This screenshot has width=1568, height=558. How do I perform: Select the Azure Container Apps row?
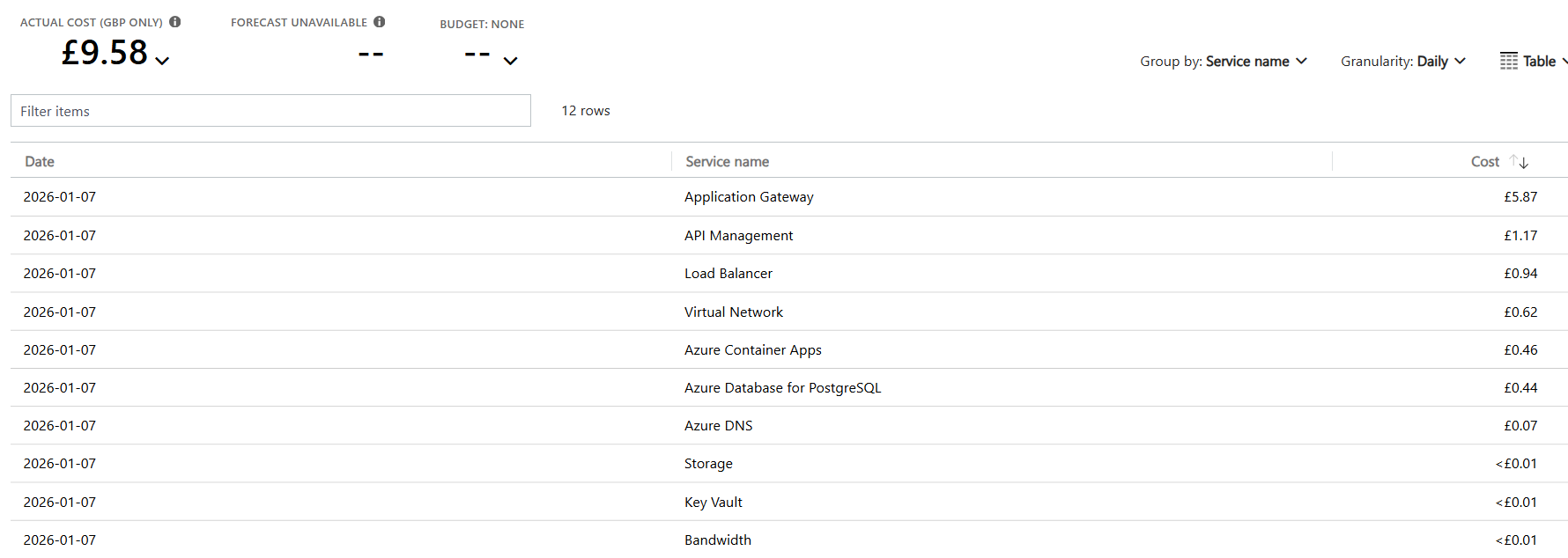pos(752,350)
